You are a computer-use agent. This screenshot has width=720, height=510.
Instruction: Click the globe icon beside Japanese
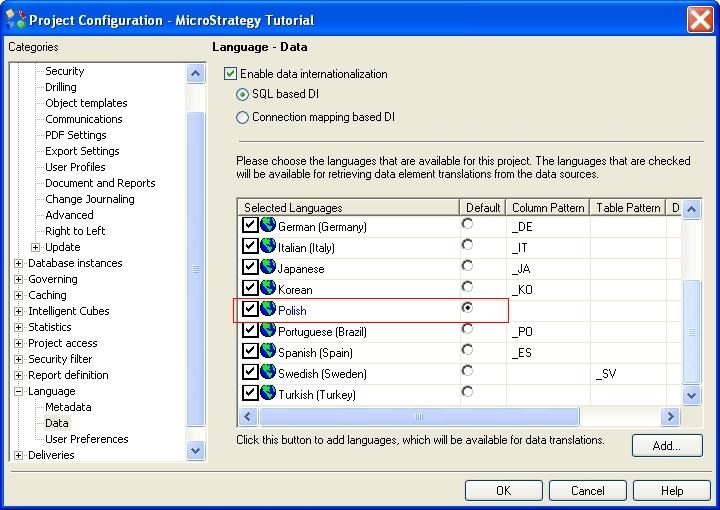(268, 268)
